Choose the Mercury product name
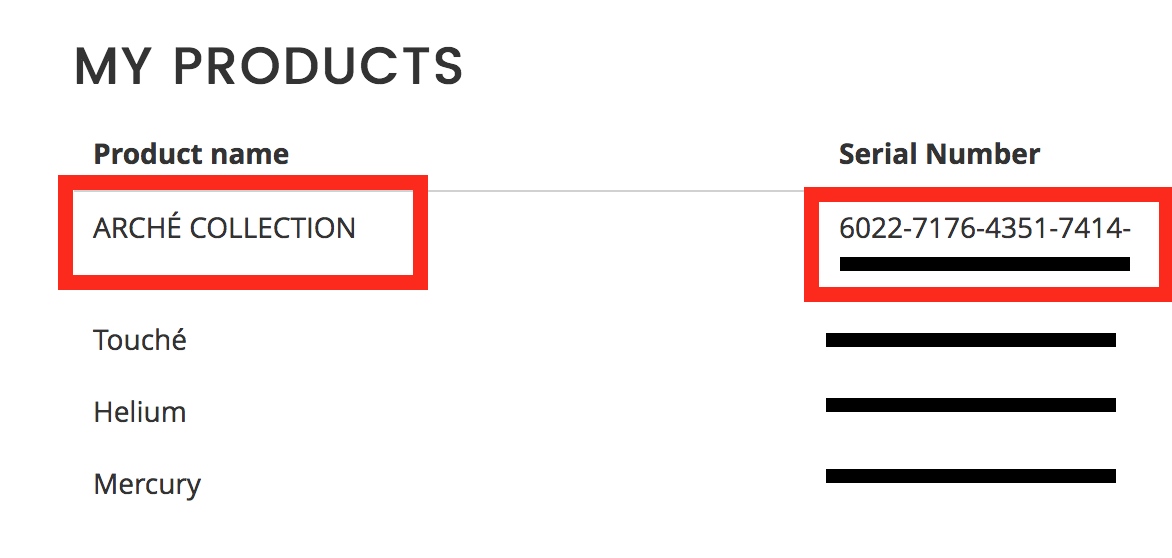The width and height of the screenshot is (1172, 558). [x=147, y=485]
